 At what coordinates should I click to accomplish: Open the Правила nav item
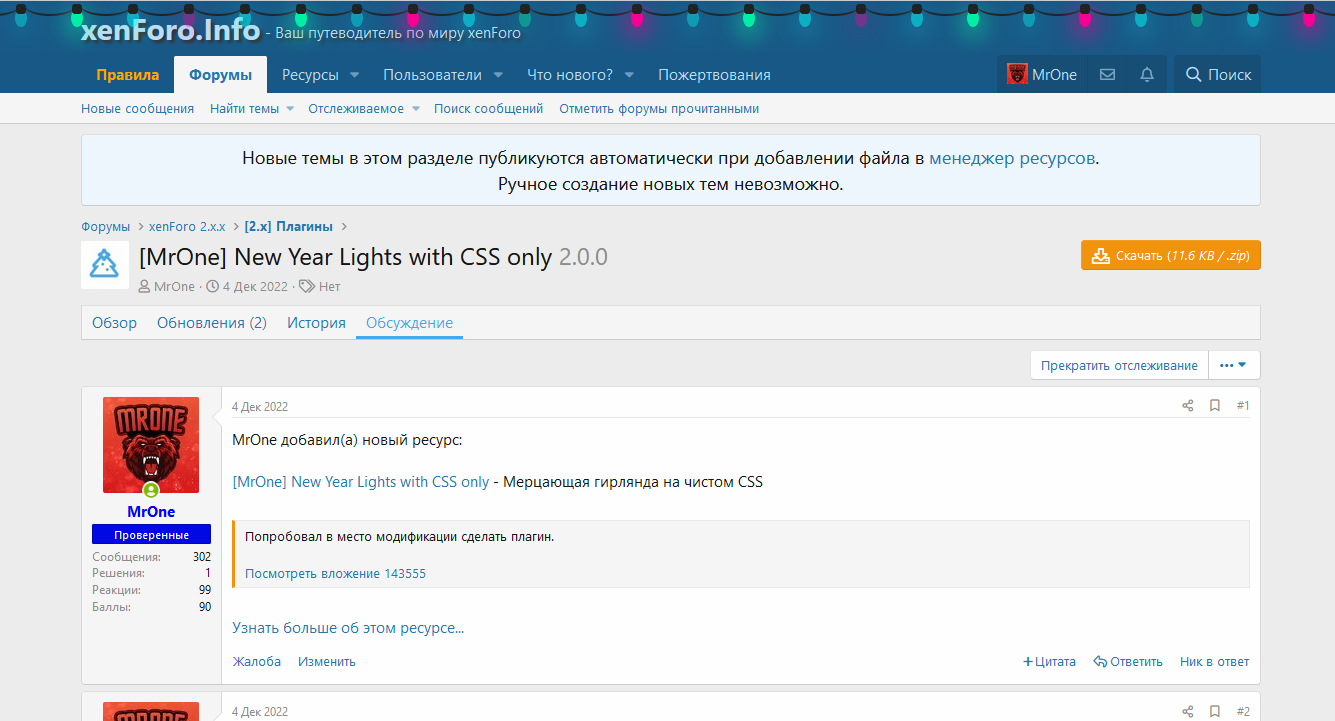coord(127,75)
